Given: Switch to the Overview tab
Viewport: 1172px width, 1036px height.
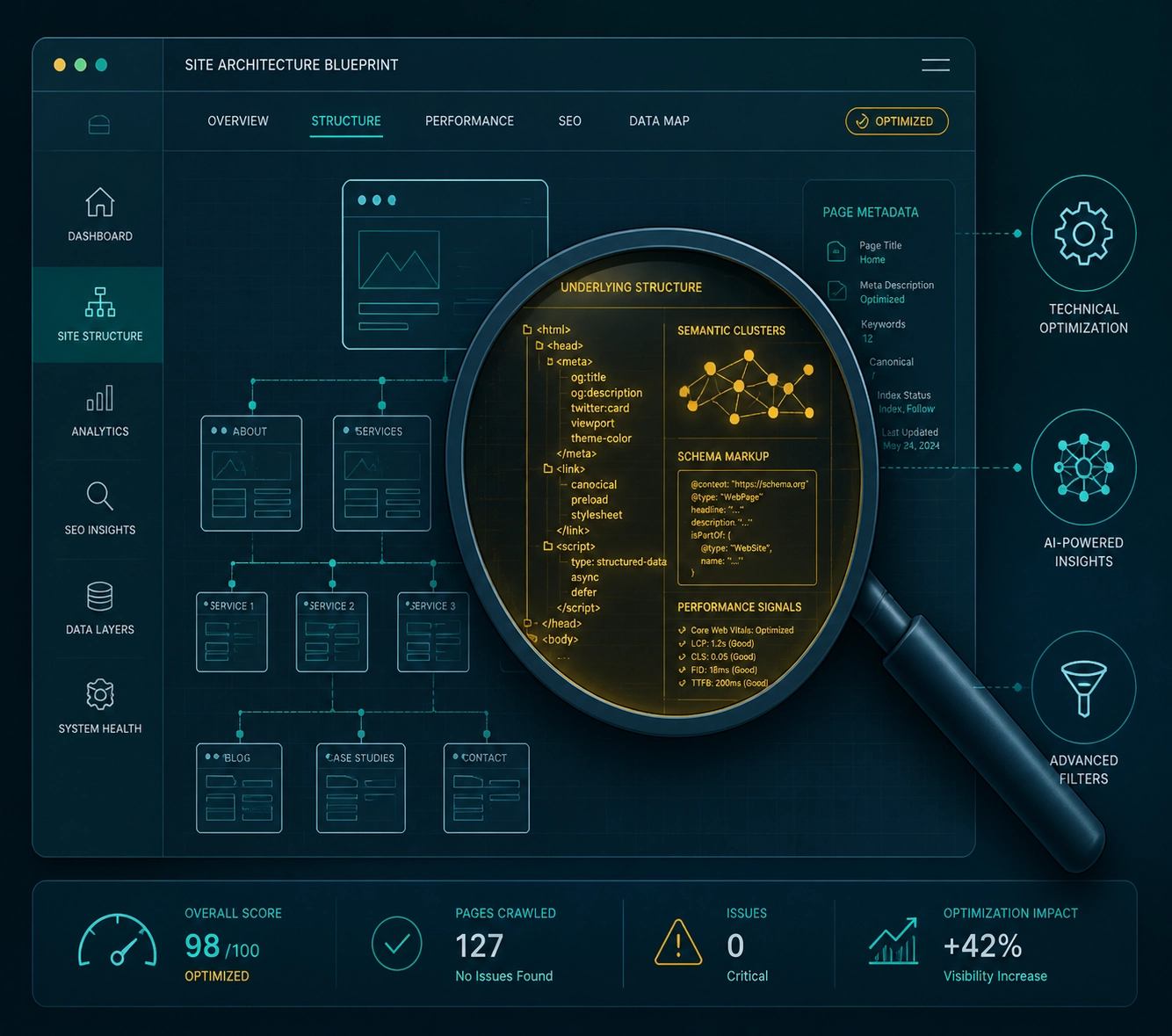Looking at the screenshot, I should coord(238,121).
